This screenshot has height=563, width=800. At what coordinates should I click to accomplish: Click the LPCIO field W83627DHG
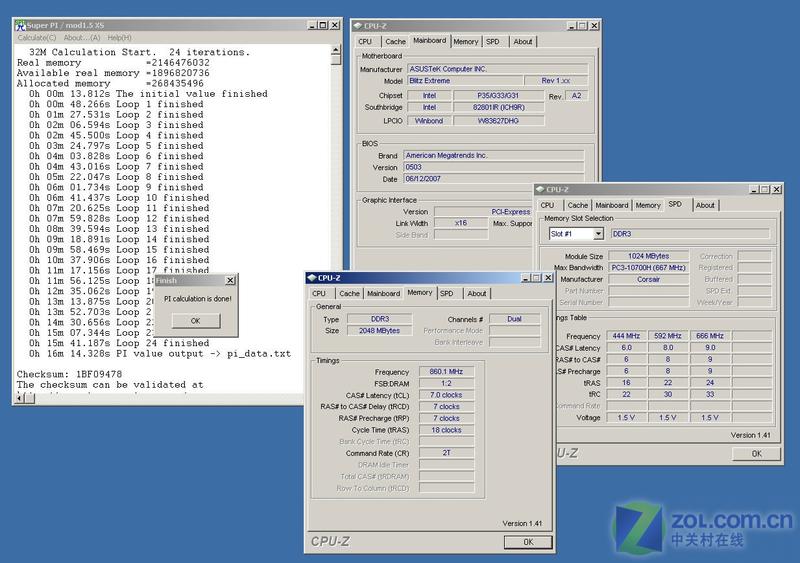point(498,121)
